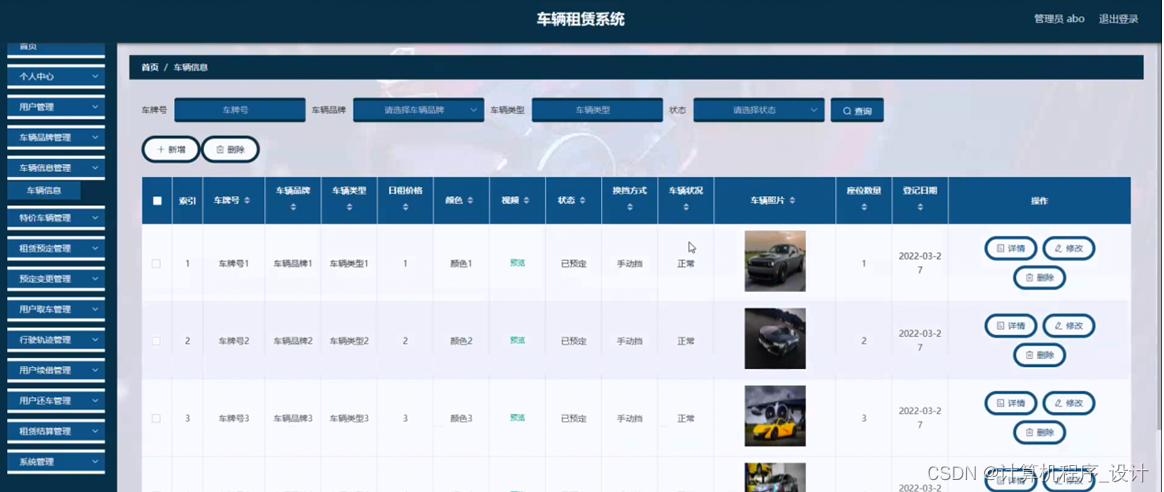Open 详情 for 车牌号2
Image resolution: width=1164 pixels, height=492 pixels.
[1011, 326]
